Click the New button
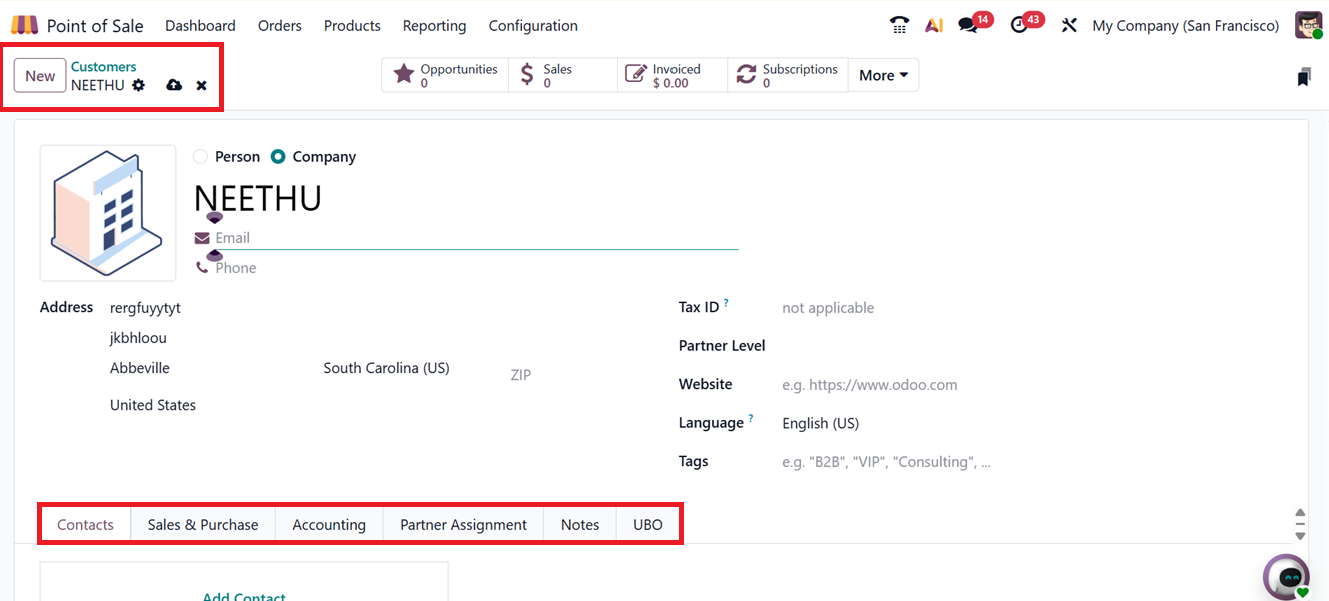The height and width of the screenshot is (601, 1329). coord(40,76)
